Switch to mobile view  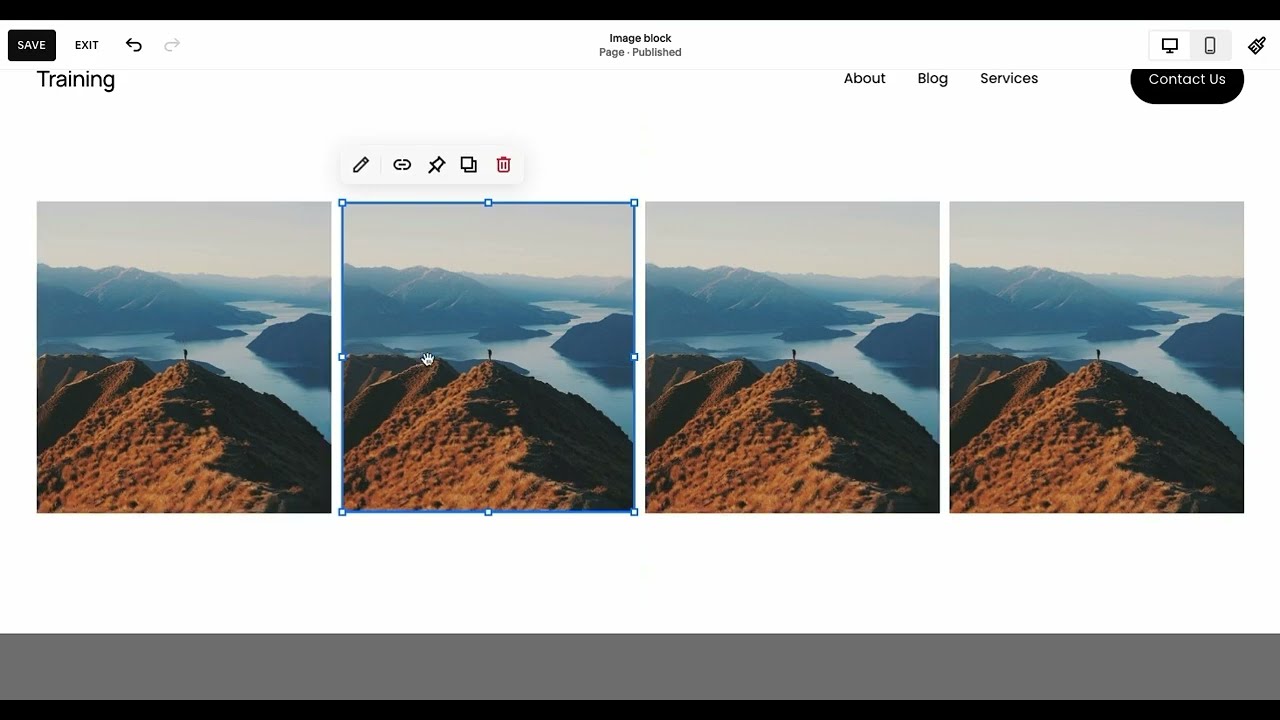point(1210,45)
